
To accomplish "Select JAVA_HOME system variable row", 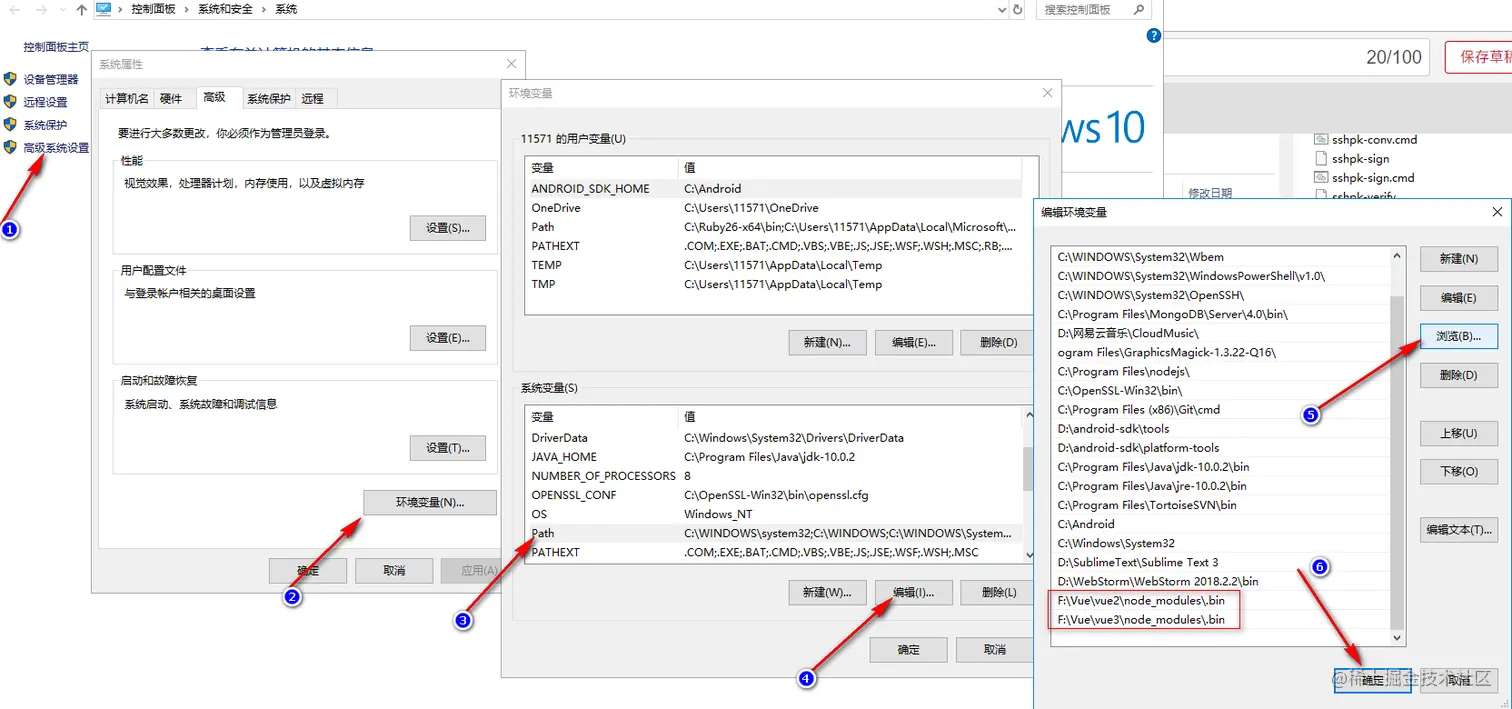I will tap(774, 457).
